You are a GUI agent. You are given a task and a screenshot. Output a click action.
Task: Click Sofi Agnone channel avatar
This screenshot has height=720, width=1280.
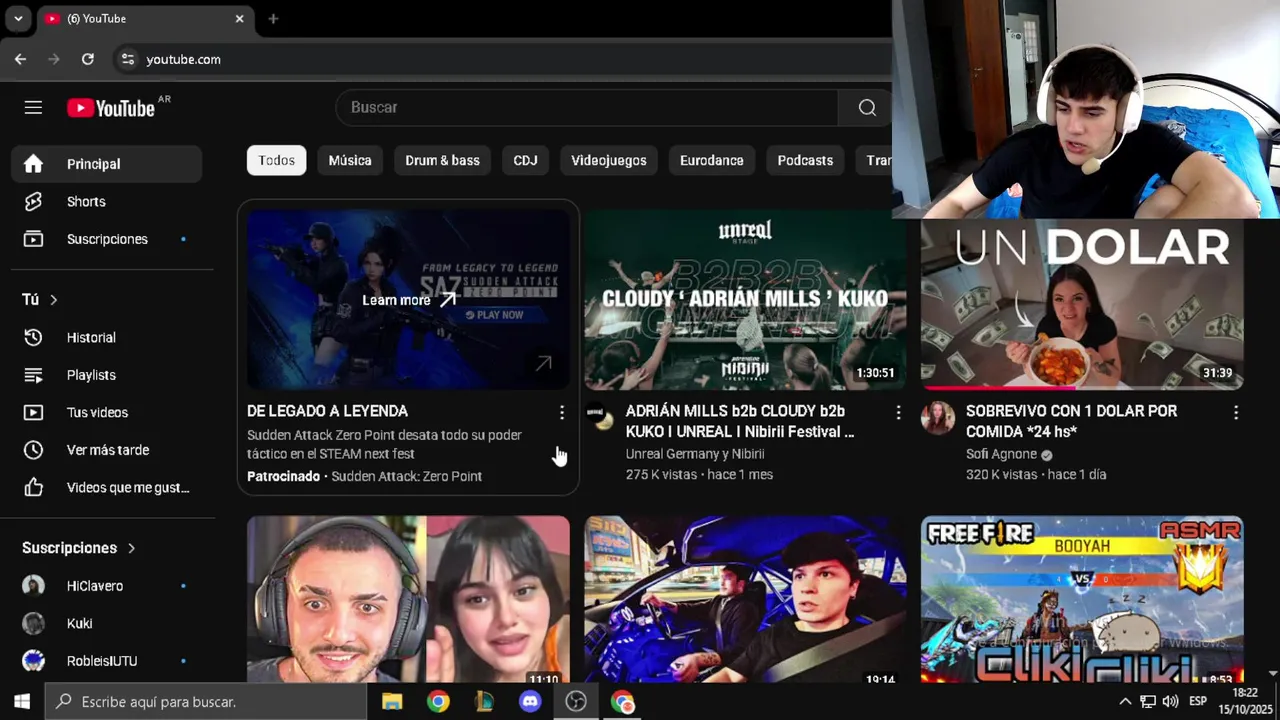coord(937,418)
